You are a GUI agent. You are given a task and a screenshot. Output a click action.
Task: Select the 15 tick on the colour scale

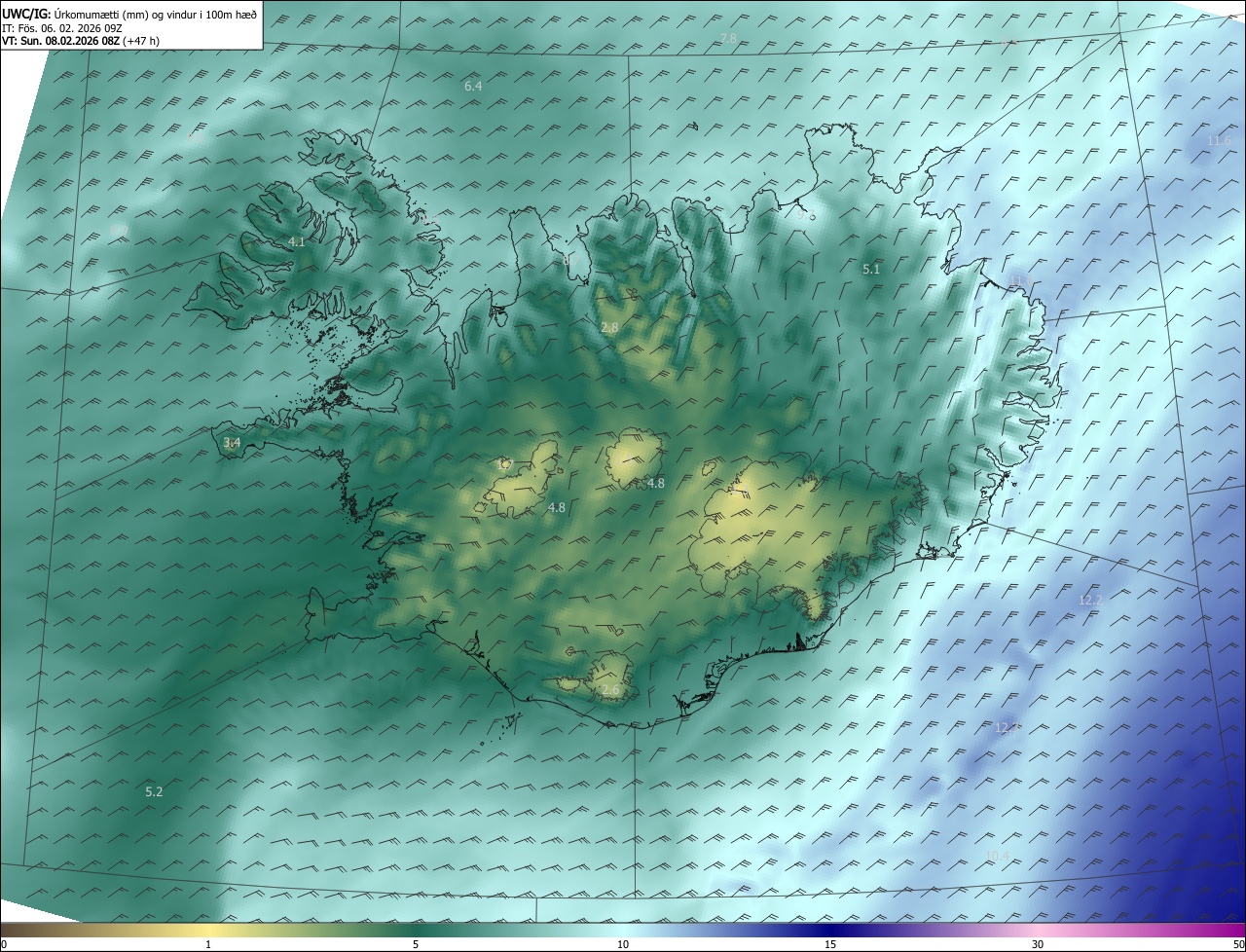[831, 944]
